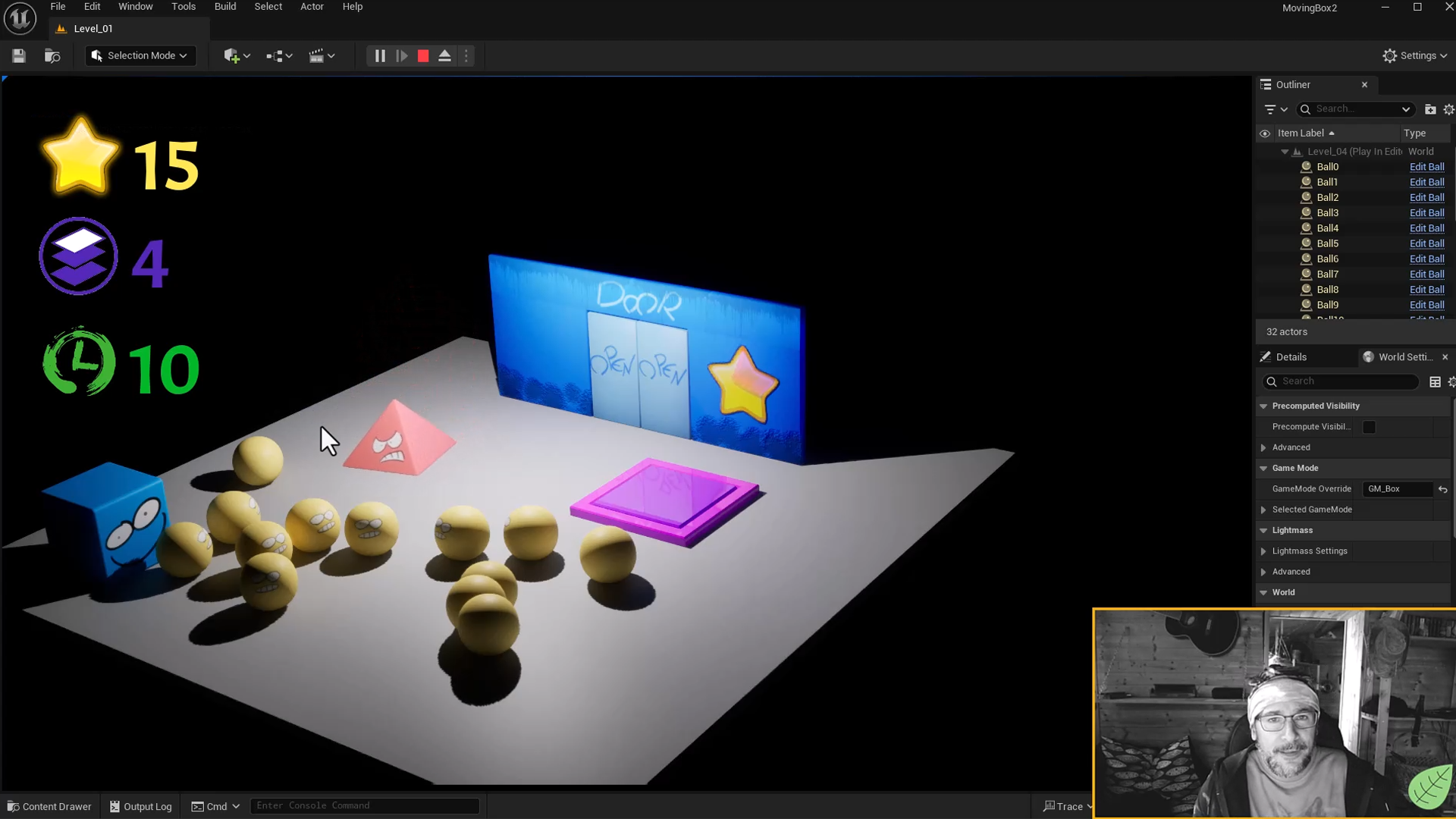1456x819 pixels.
Task: Save the current level
Action: pyautogui.click(x=19, y=56)
